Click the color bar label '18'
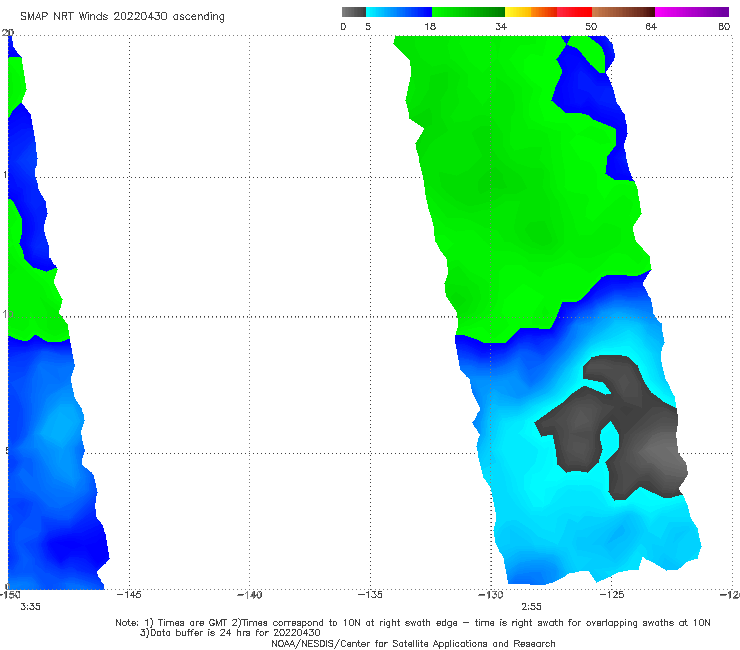 pyautogui.click(x=430, y=27)
